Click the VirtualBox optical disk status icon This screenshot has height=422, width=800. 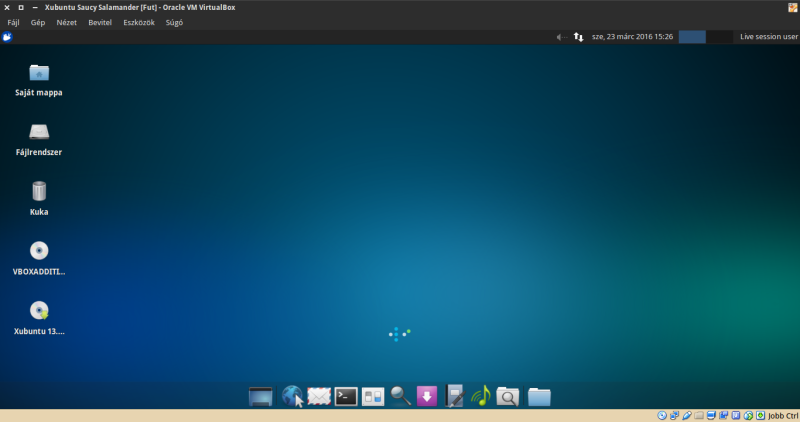pos(662,415)
